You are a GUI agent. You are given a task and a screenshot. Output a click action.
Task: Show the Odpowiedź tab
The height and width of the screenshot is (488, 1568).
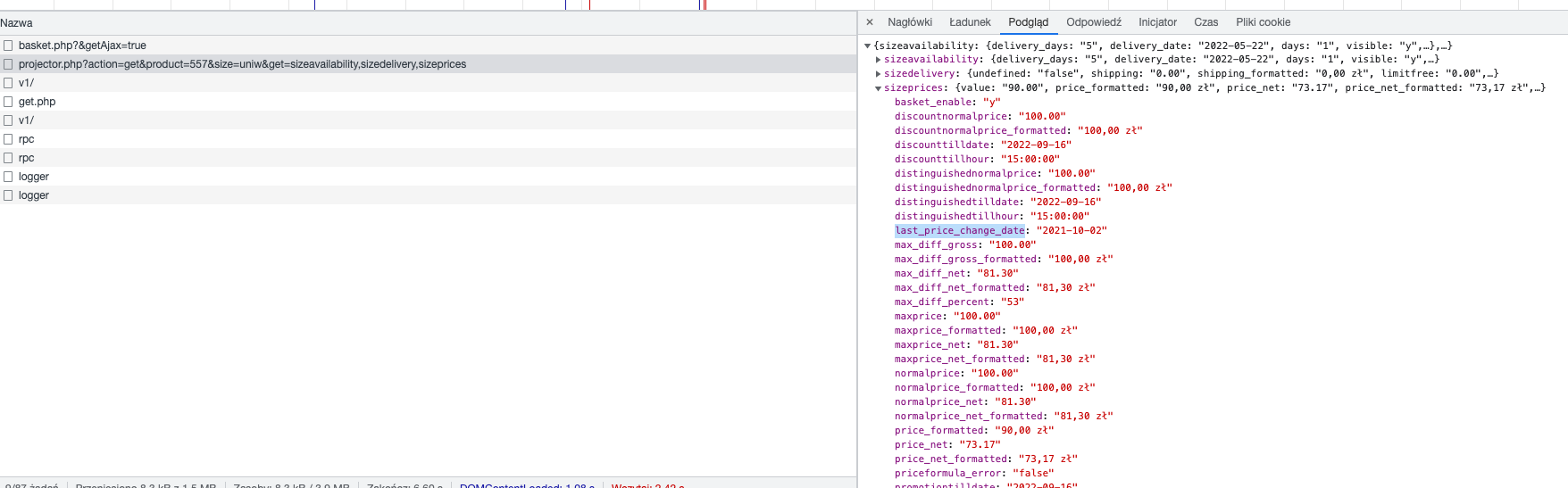[1093, 22]
